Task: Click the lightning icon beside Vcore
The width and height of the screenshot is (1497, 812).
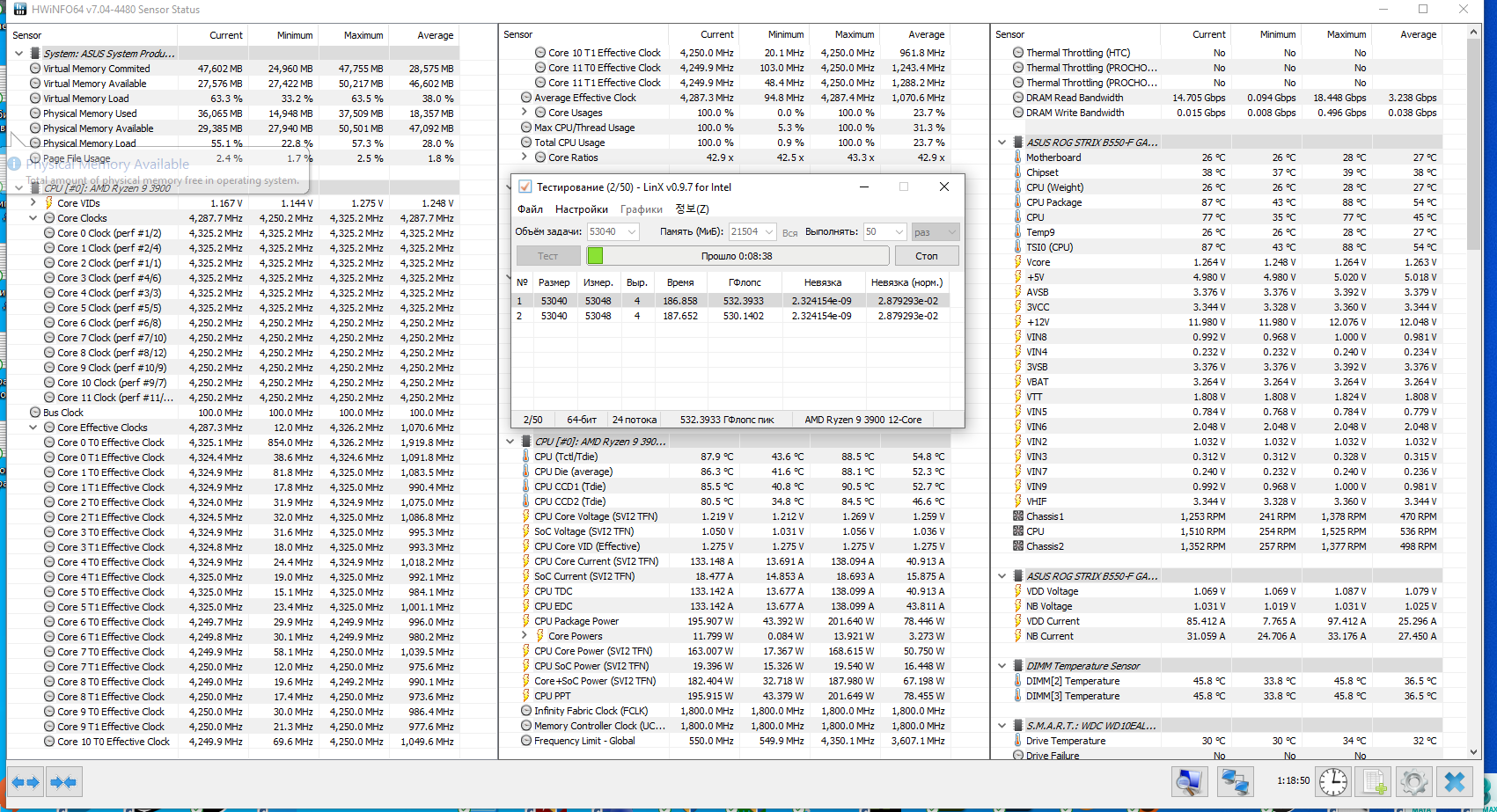Action: (1018, 262)
